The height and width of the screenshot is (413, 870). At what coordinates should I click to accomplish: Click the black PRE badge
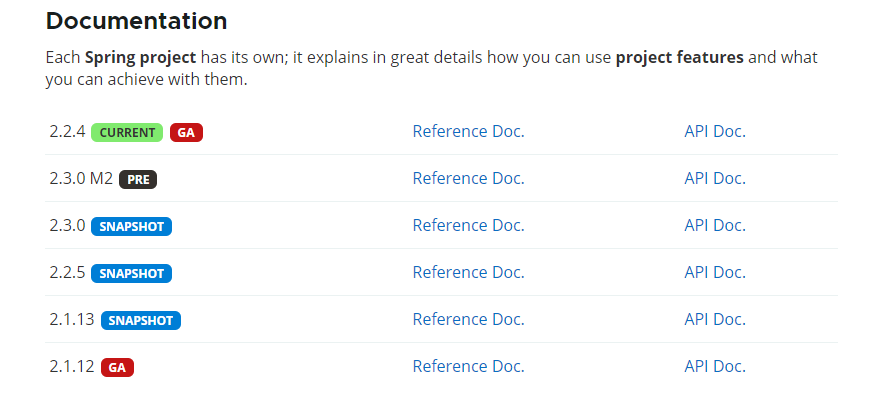pos(138,180)
